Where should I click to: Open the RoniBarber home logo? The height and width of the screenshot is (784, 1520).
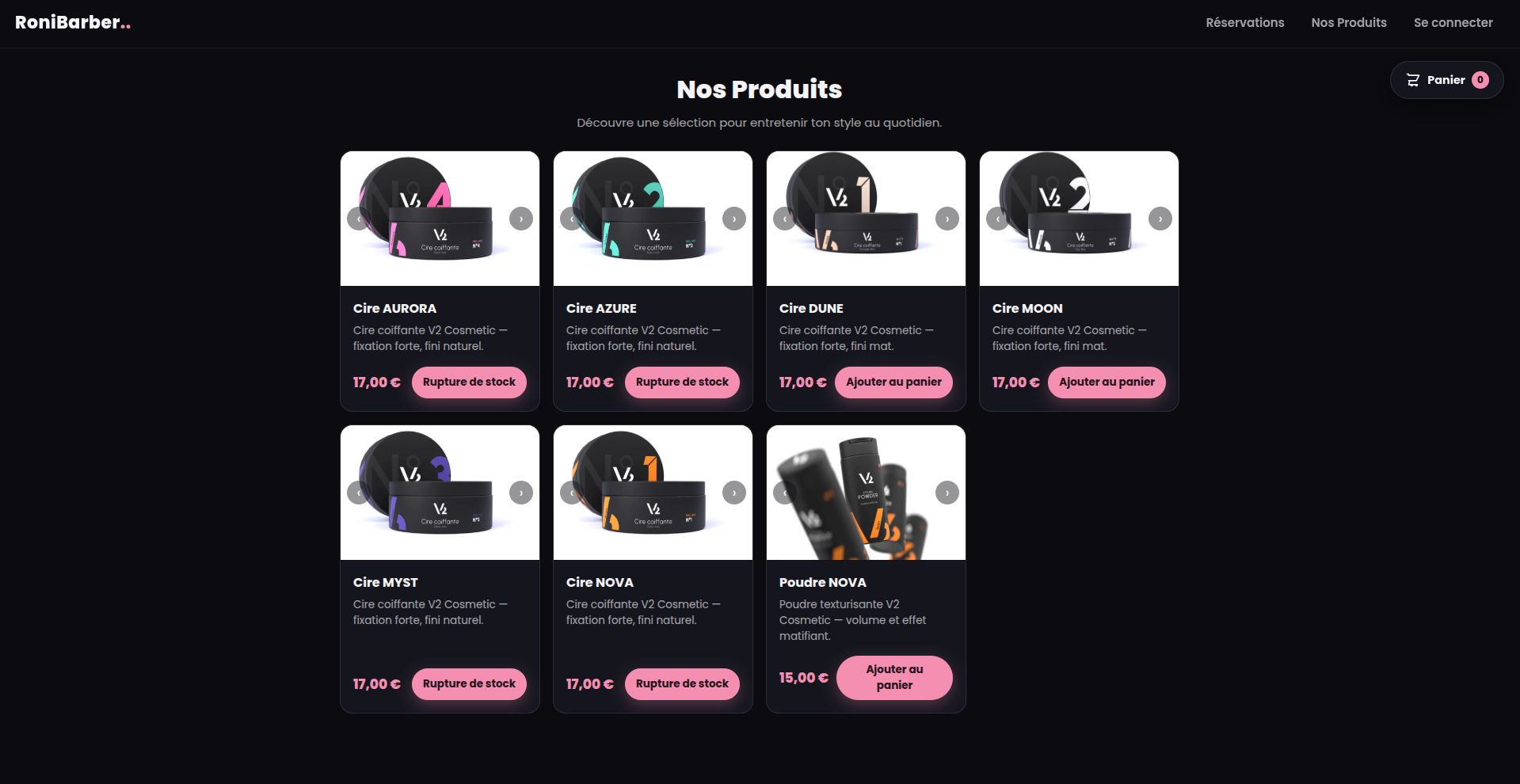(73, 23)
